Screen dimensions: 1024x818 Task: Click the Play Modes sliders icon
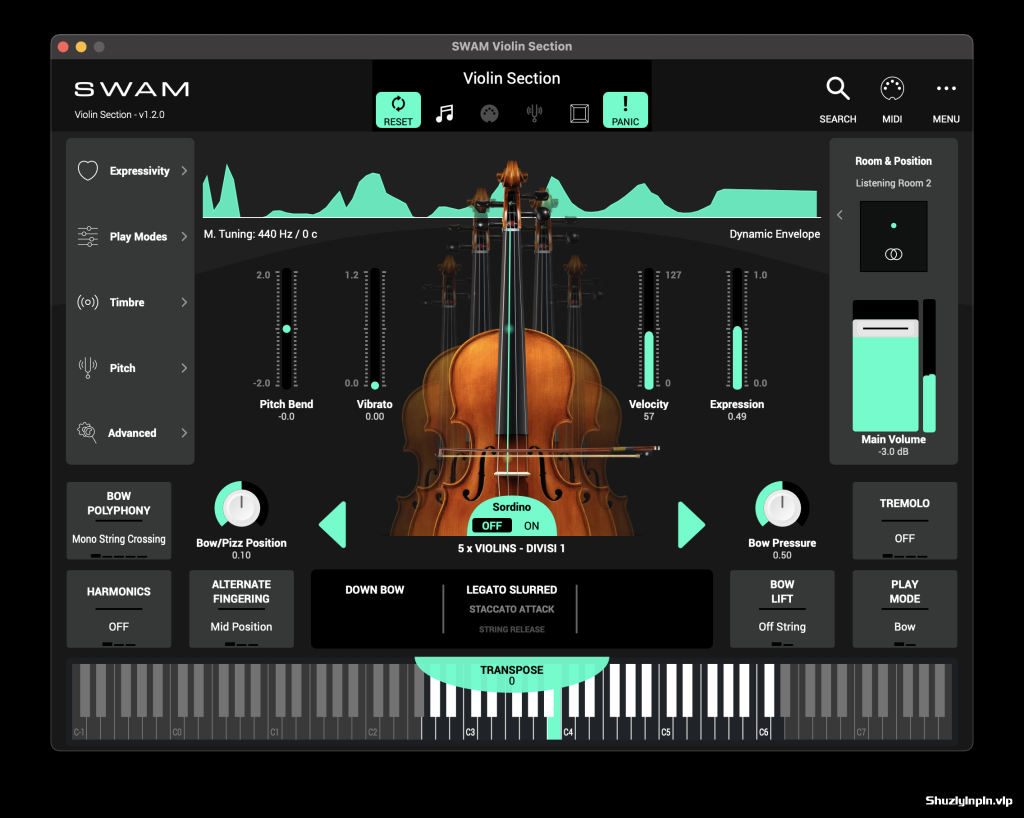88,236
